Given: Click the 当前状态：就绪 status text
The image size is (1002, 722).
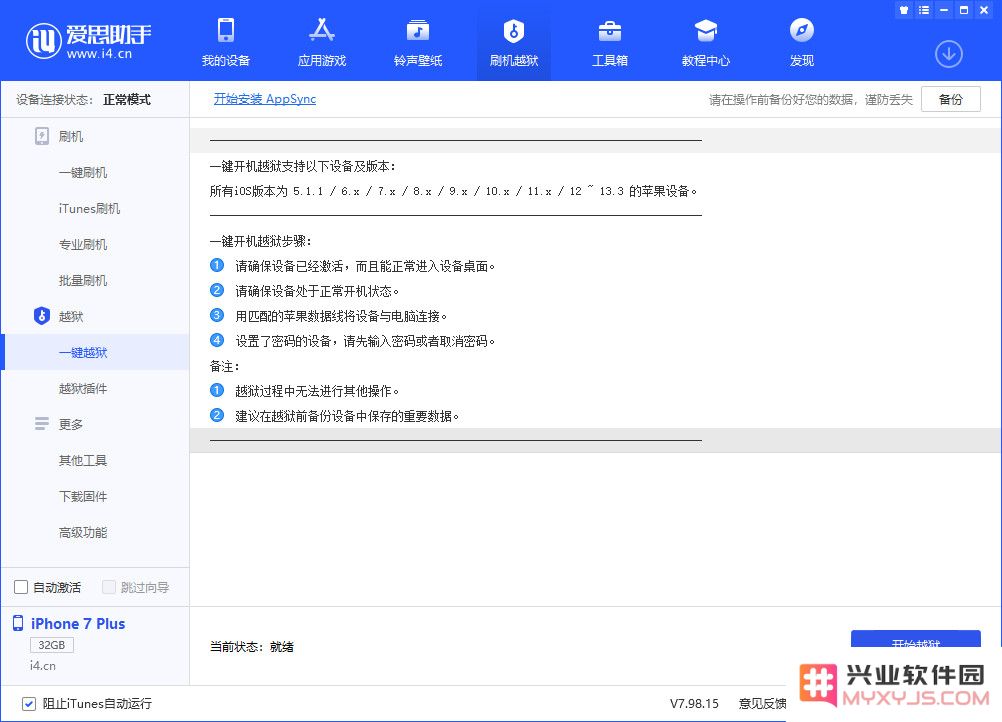Looking at the screenshot, I should [252, 647].
